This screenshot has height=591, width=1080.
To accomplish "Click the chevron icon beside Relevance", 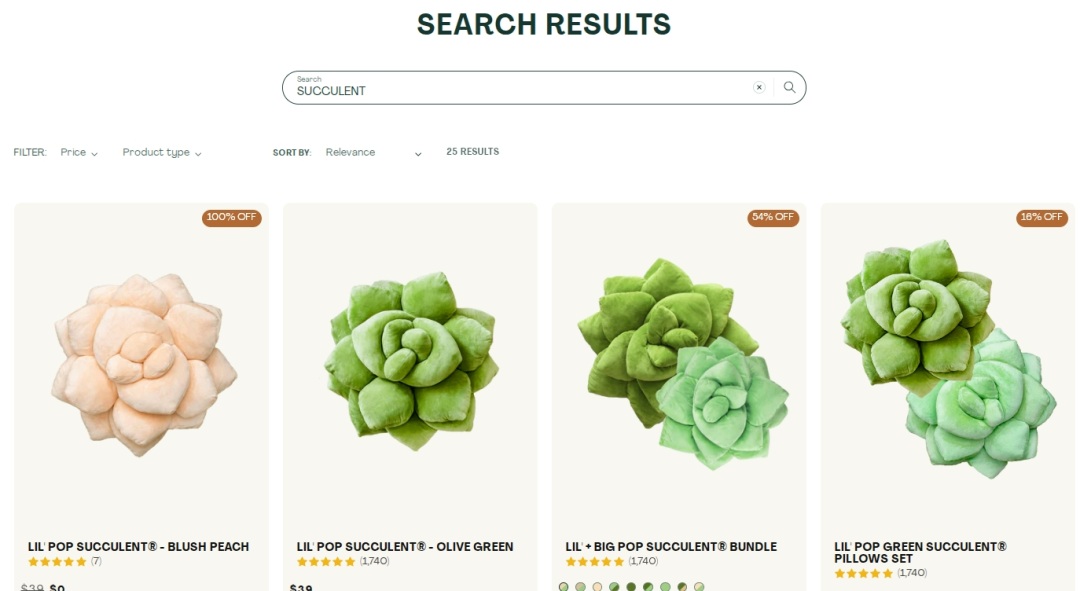I will [x=417, y=152].
